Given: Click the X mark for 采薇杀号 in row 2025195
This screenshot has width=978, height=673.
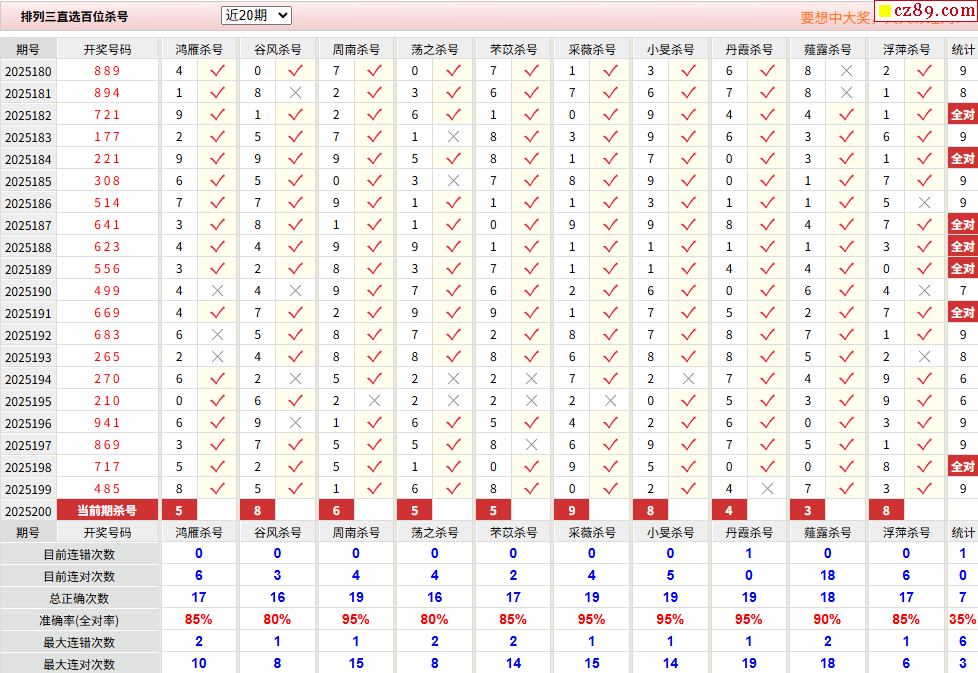Looking at the screenshot, I should [610, 401].
